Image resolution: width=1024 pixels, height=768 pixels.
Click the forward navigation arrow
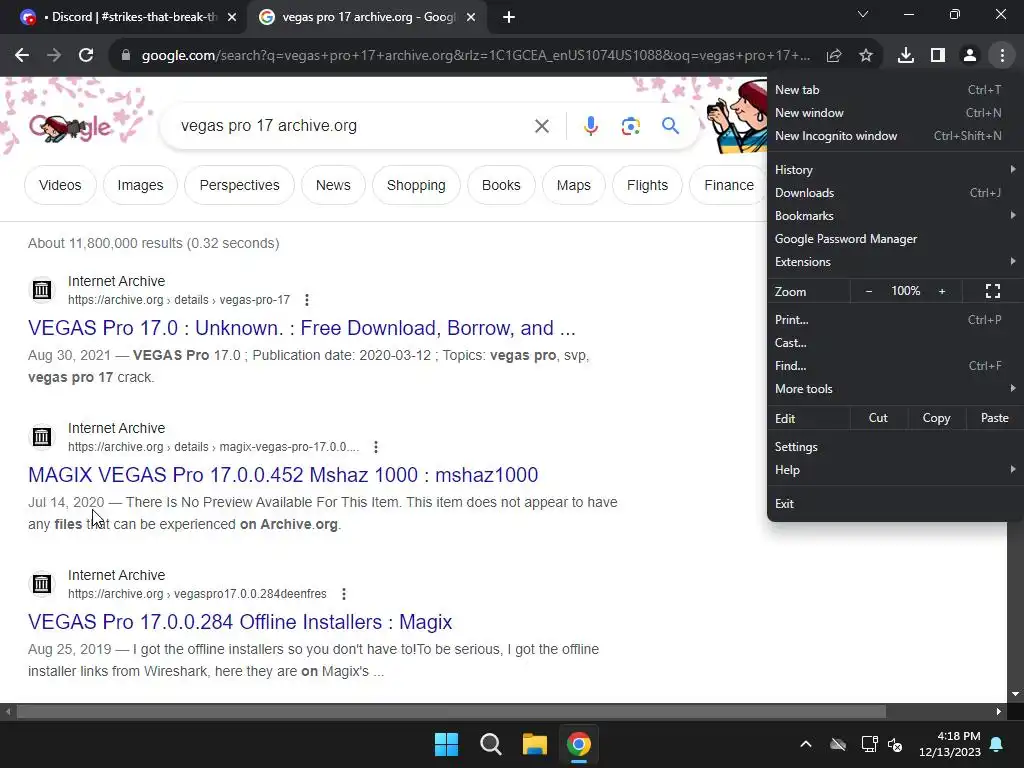click(x=54, y=56)
